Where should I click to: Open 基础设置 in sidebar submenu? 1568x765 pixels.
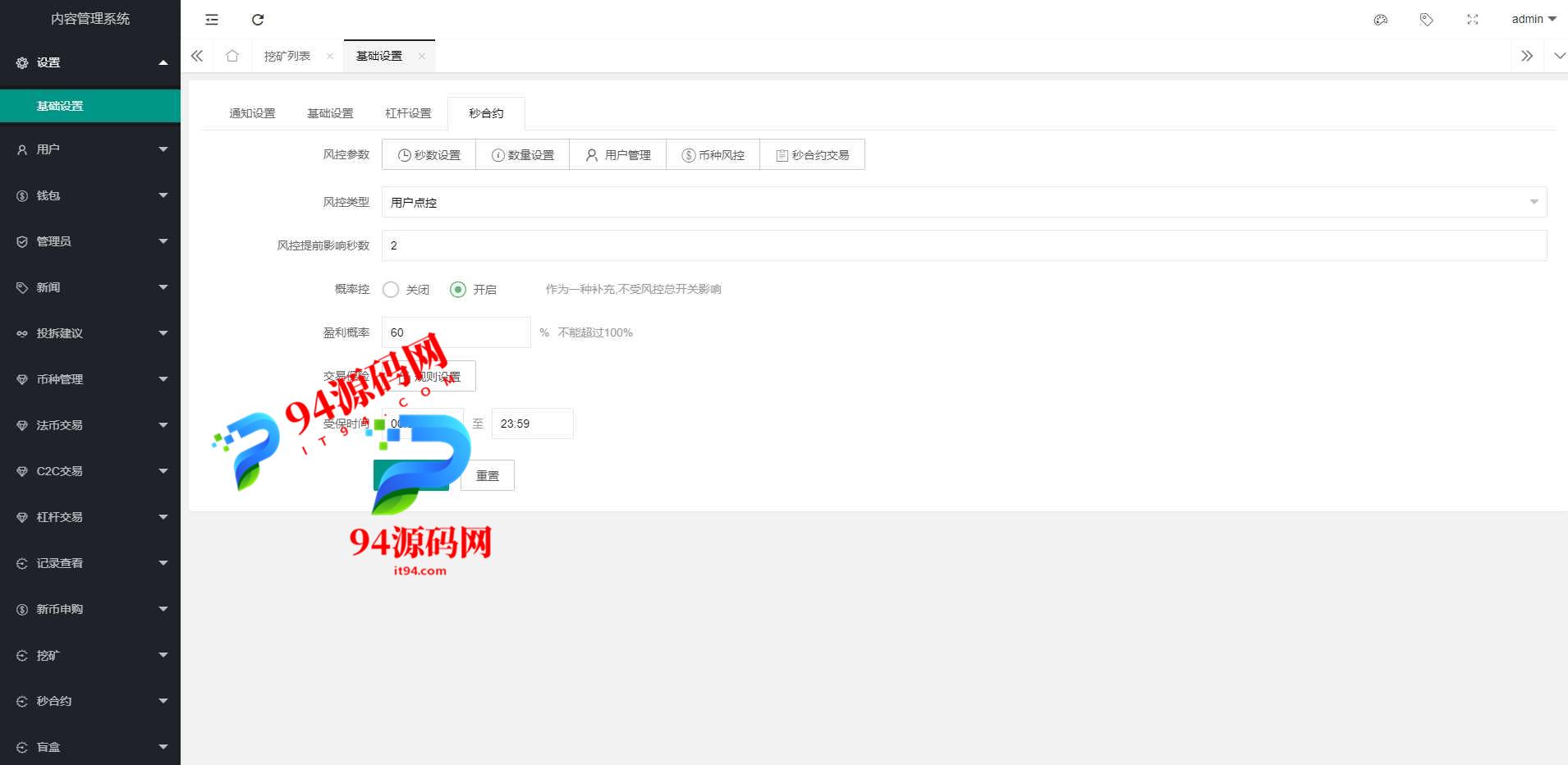[90, 106]
